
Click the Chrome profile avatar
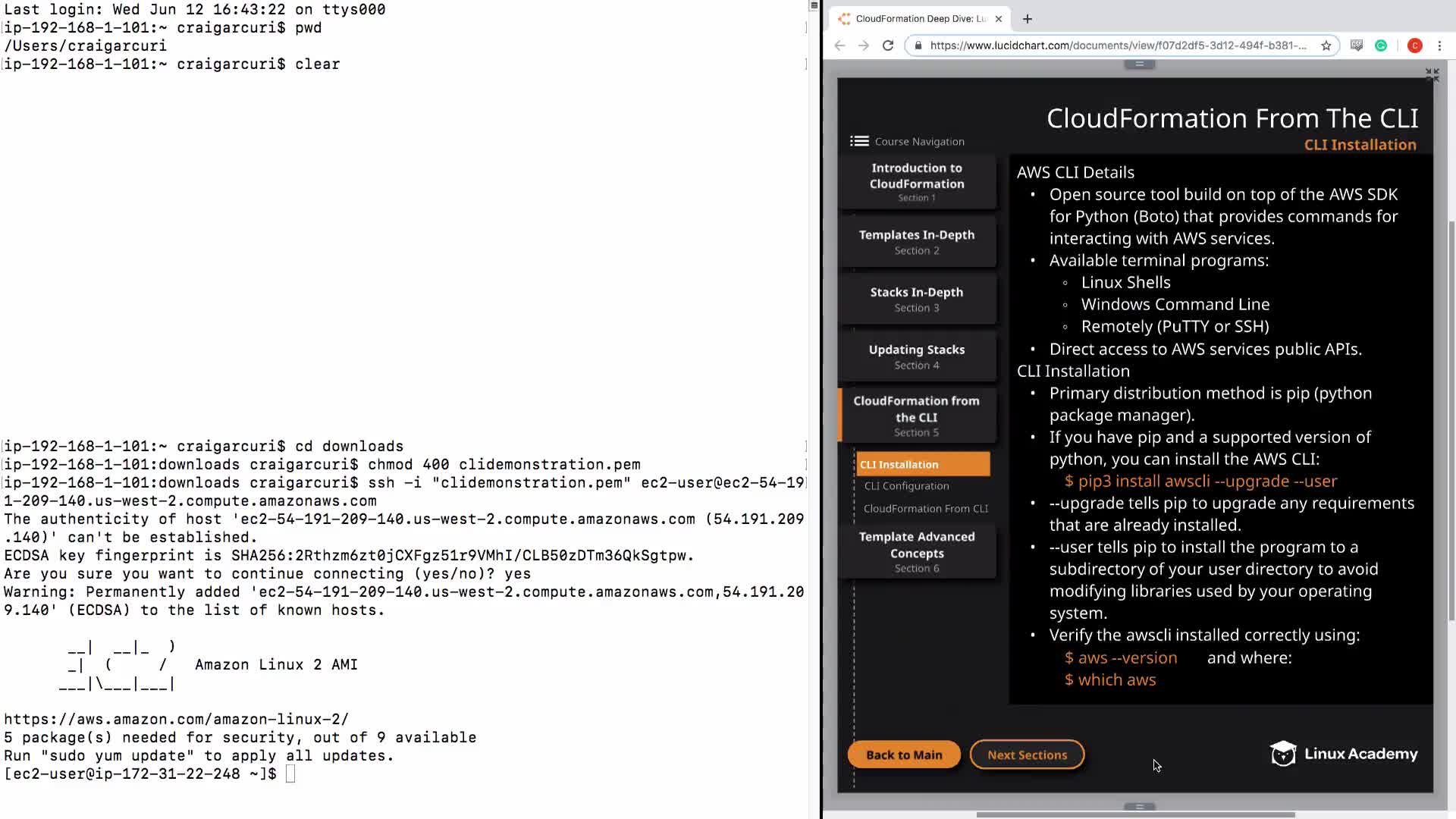[x=1414, y=45]
